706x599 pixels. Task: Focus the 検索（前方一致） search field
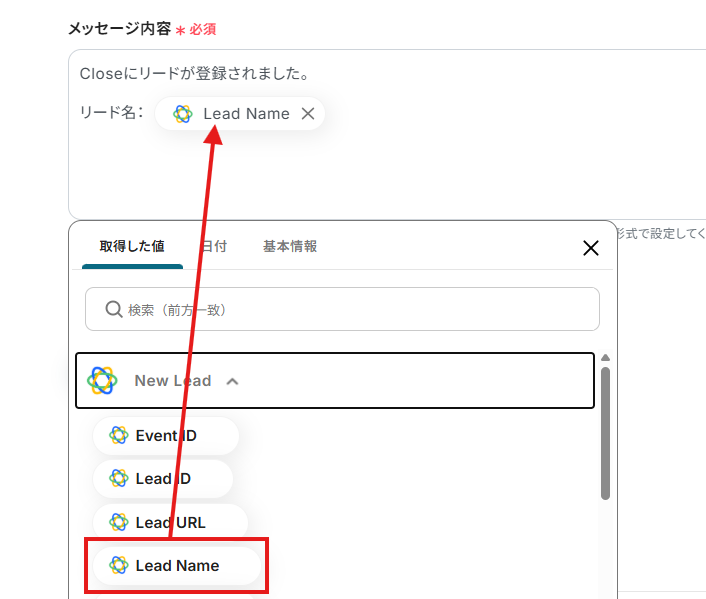coord(342,309)
